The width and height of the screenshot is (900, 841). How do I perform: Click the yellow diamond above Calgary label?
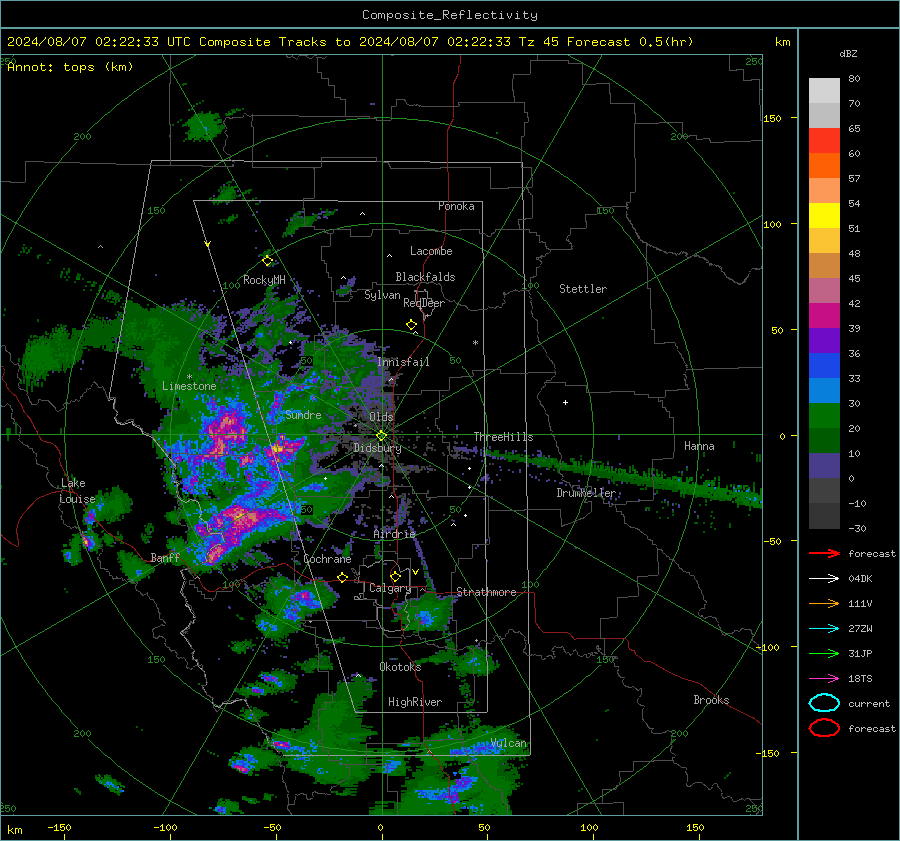click(x=395, y=576)
